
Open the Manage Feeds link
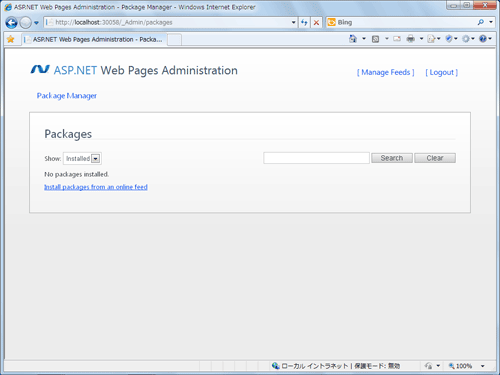[386, 72]
